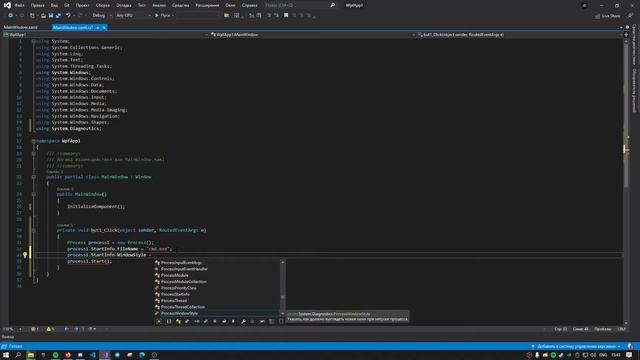Click the Edge browser taskbar icon
Image resolution: width=640 pixels, height=360 pixels.
142,355
